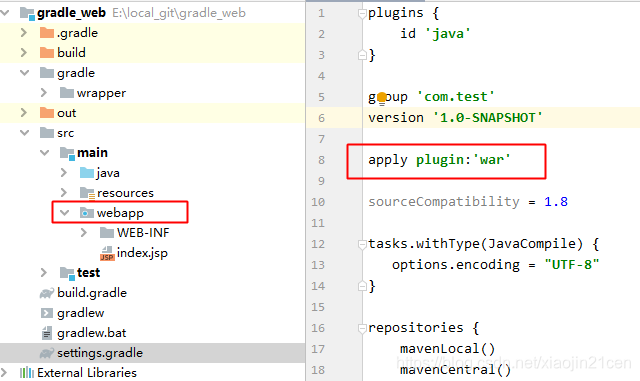
Task: Collapse the main folder chevron
Action: pos(44,153)
